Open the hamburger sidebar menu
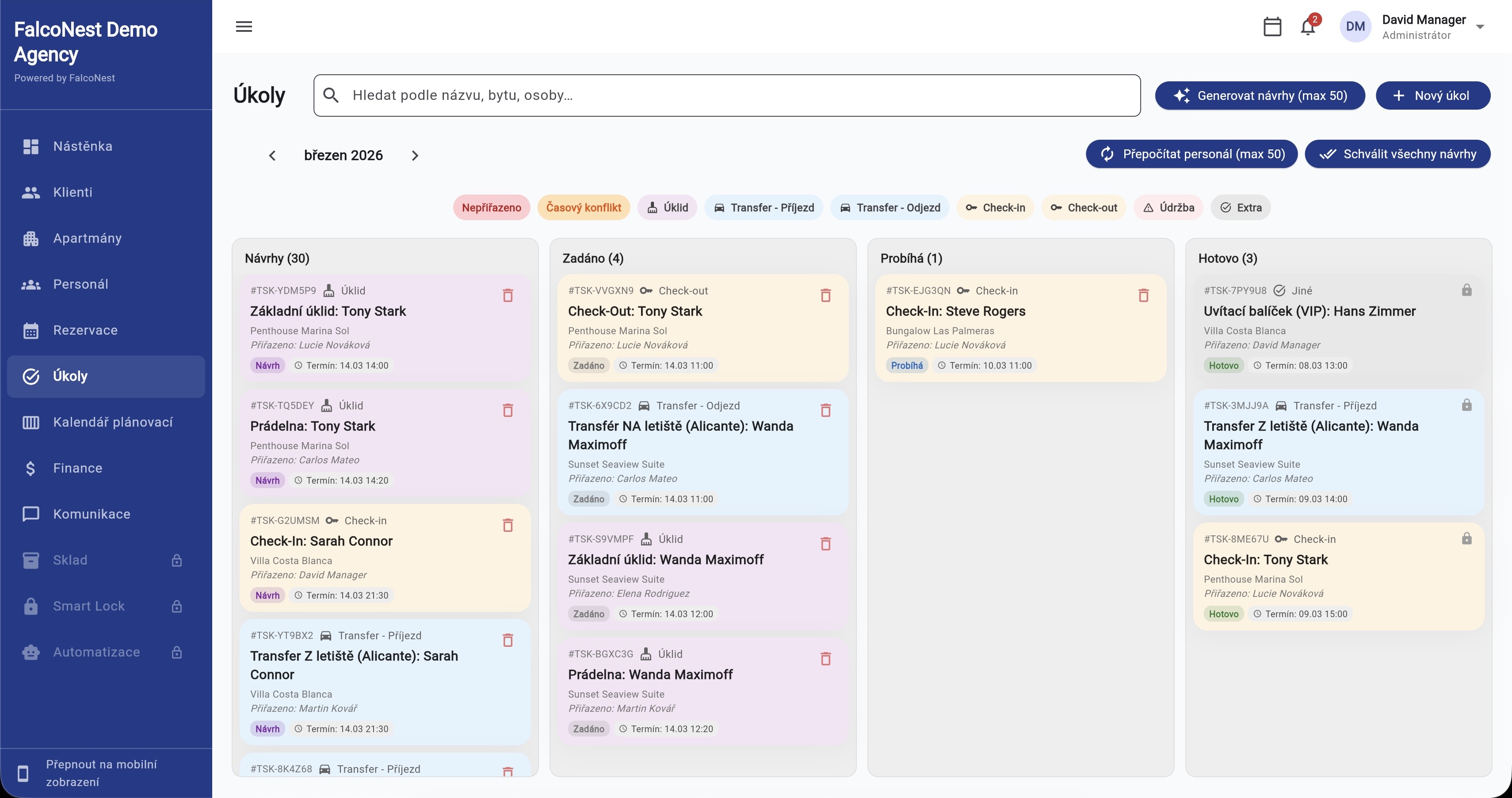1512x798 pixels. point(244,27)
